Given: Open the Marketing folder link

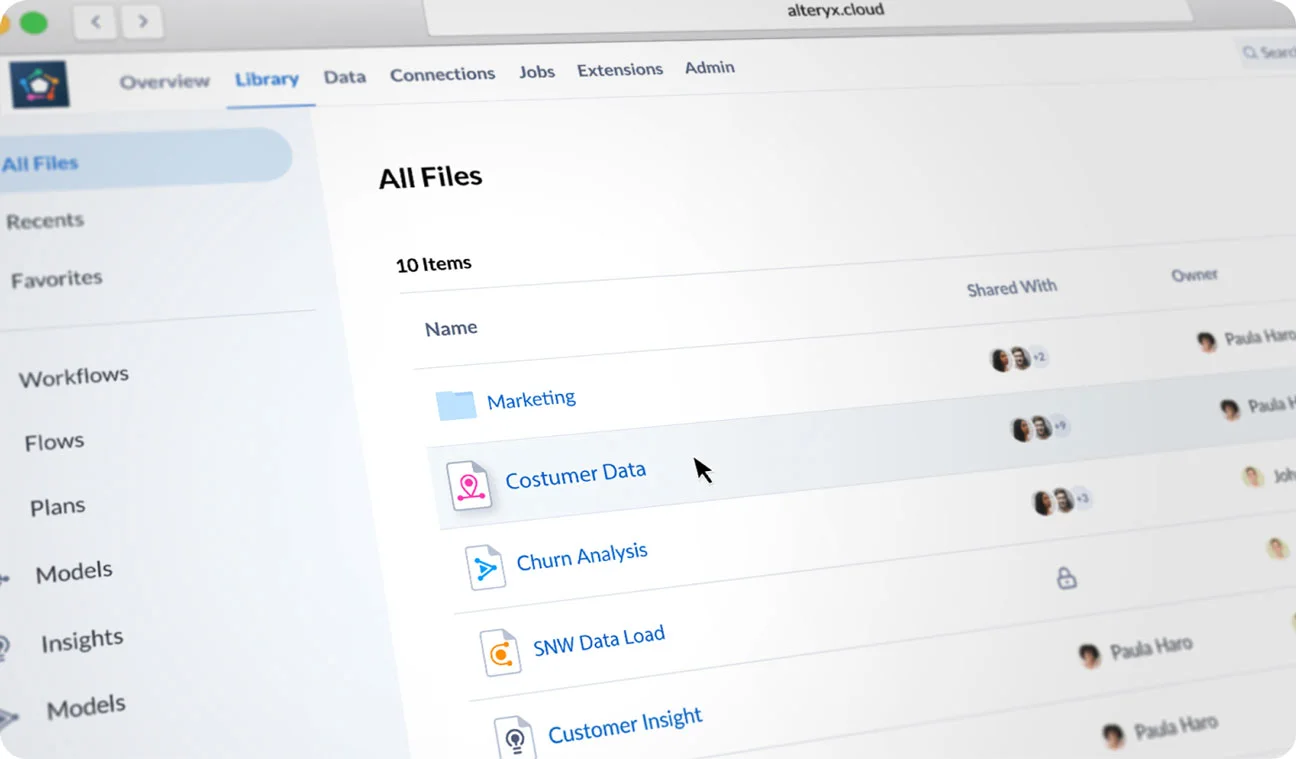Looking at the screenshot, I should 531,400.
